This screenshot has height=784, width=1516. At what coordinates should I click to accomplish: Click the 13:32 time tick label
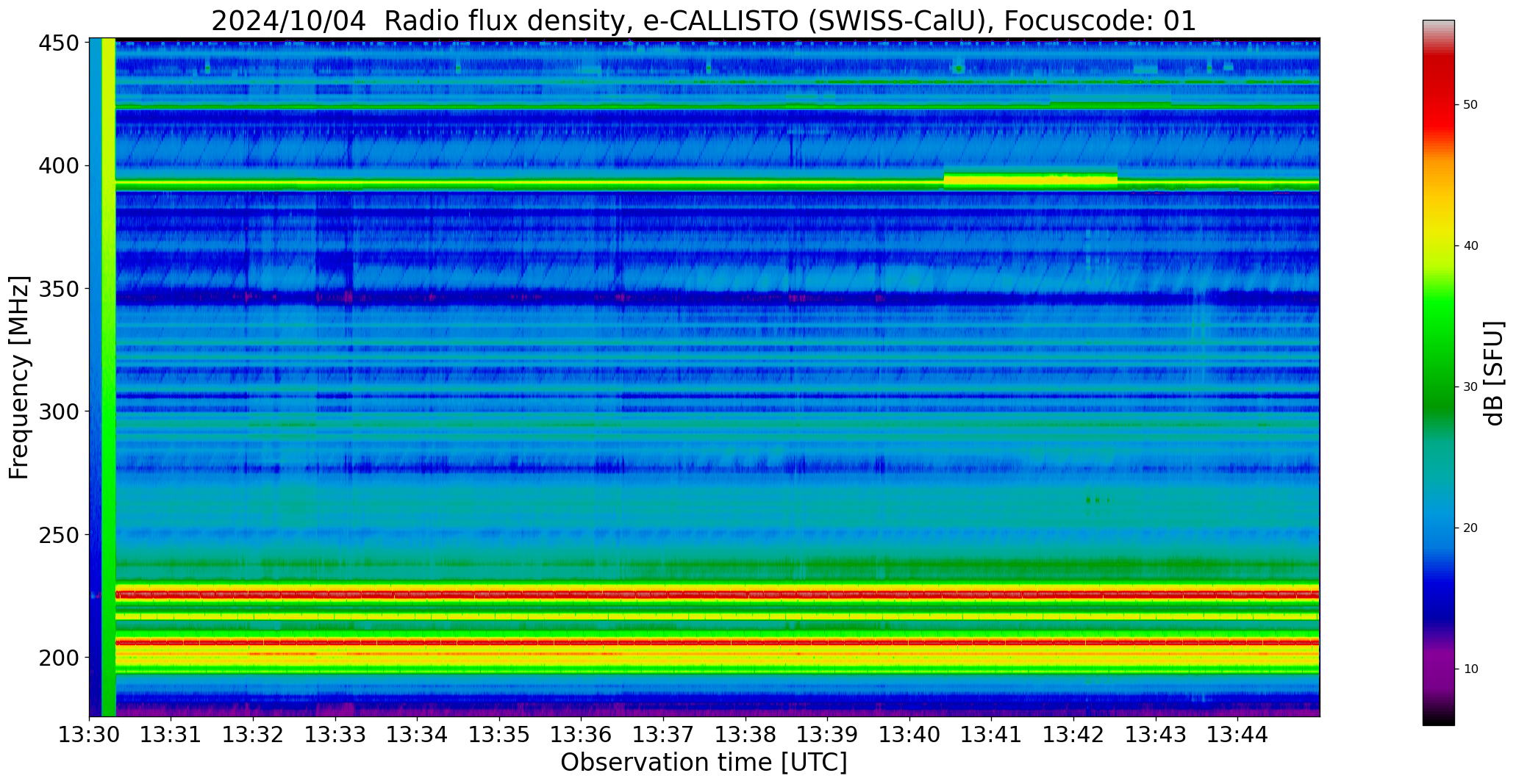pyautogui.click(x=254, y=734)
